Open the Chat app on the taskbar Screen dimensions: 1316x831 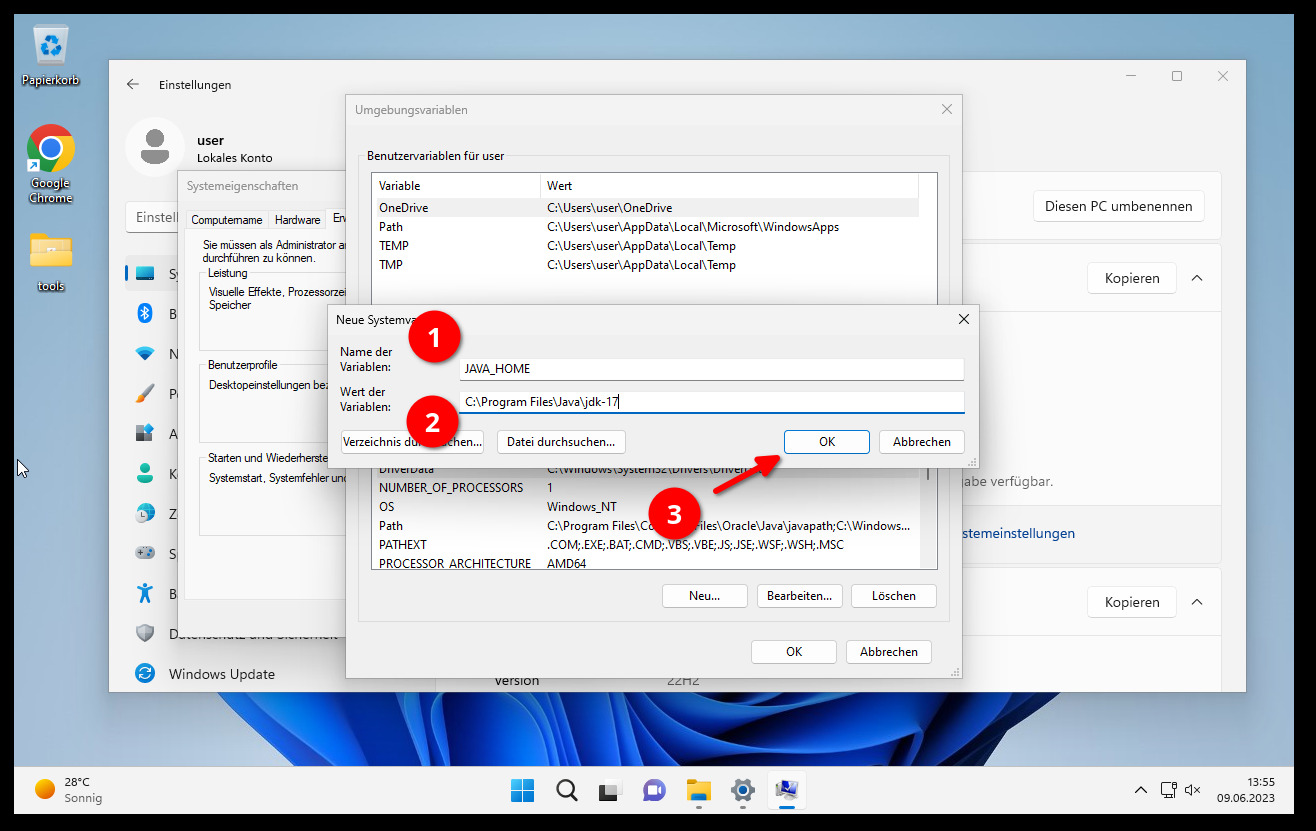click(654, 790)
